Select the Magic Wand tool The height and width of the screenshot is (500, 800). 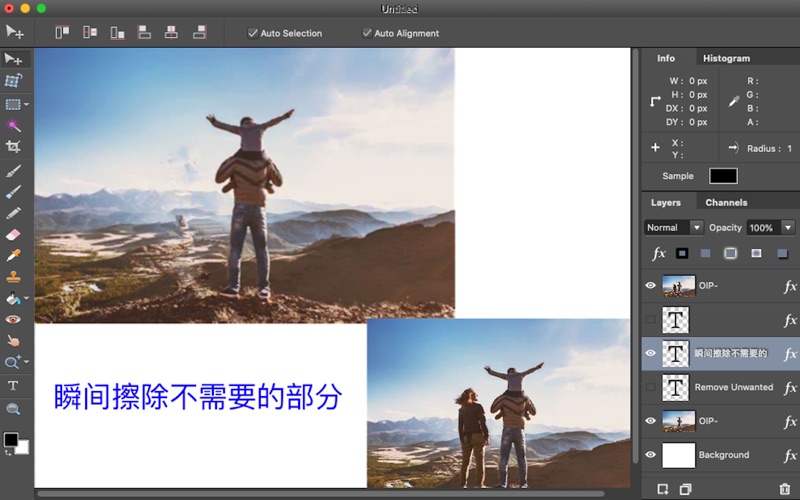(14, 126)
